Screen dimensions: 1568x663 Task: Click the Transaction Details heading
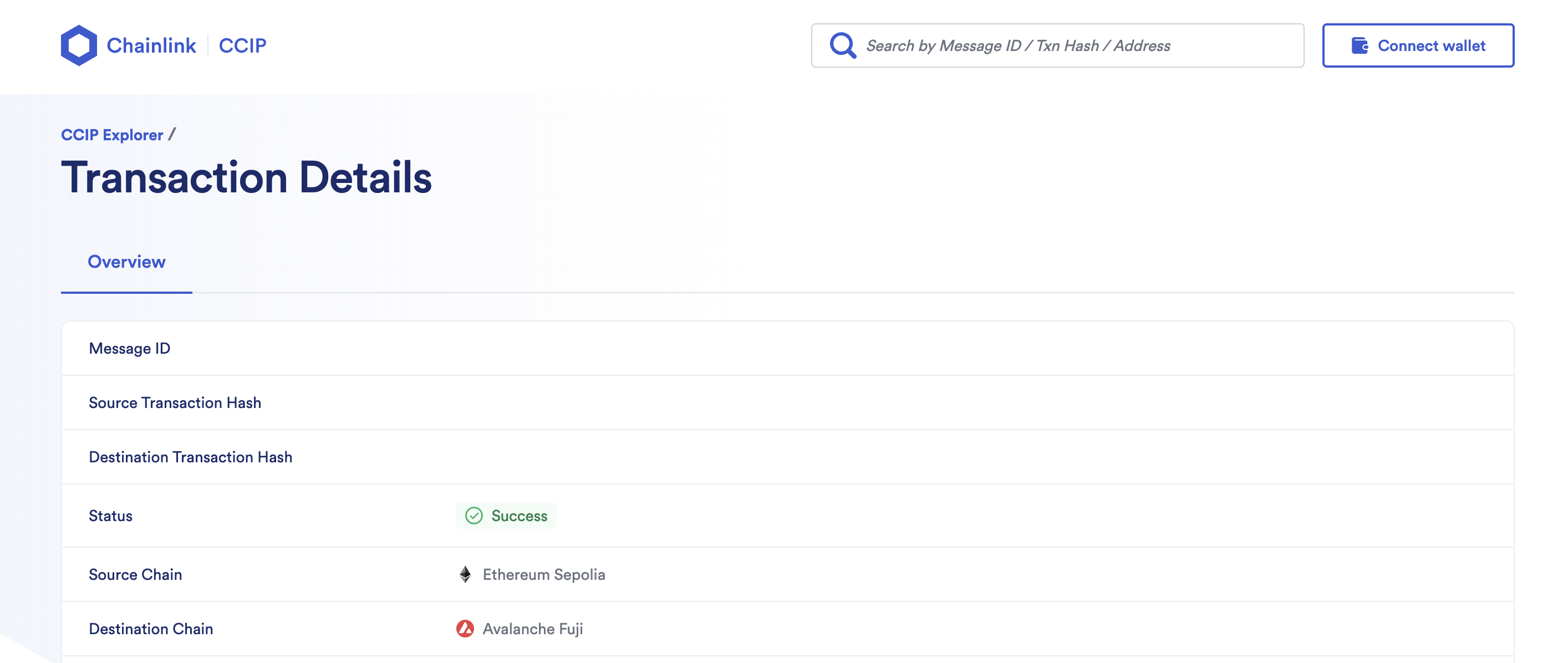(247, 177)
